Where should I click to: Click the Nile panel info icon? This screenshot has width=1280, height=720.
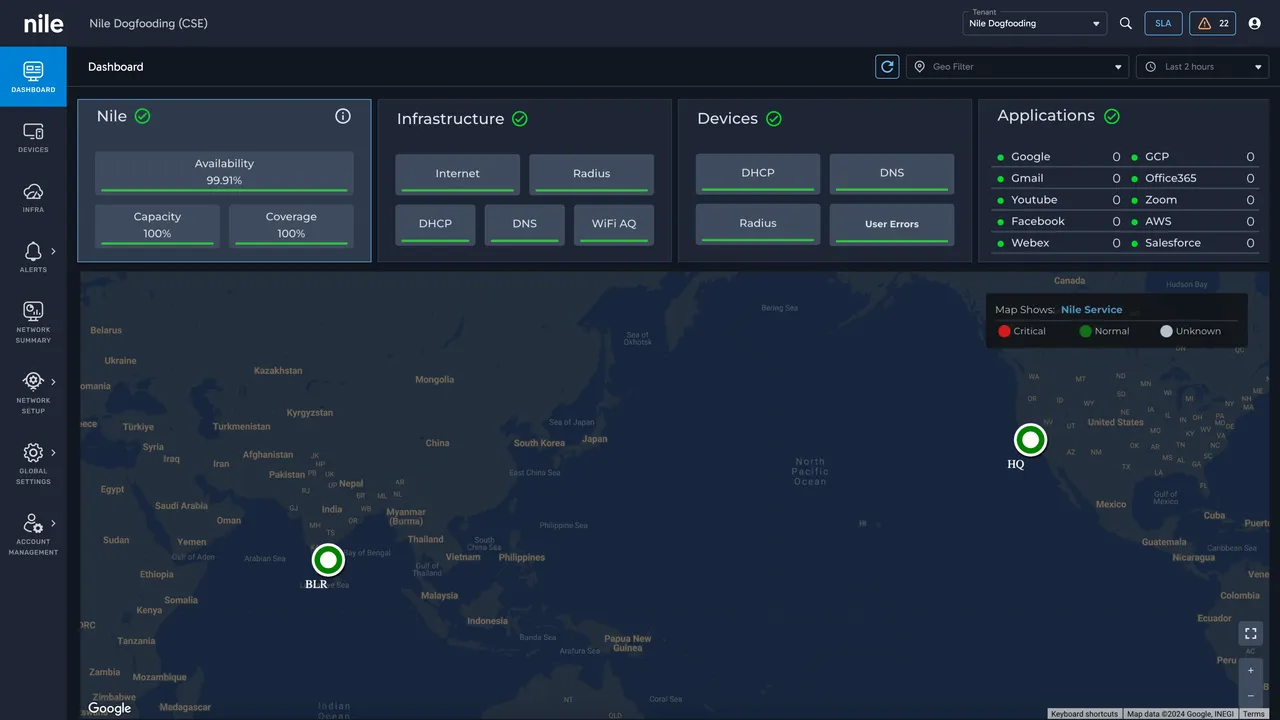coord(343,116)
